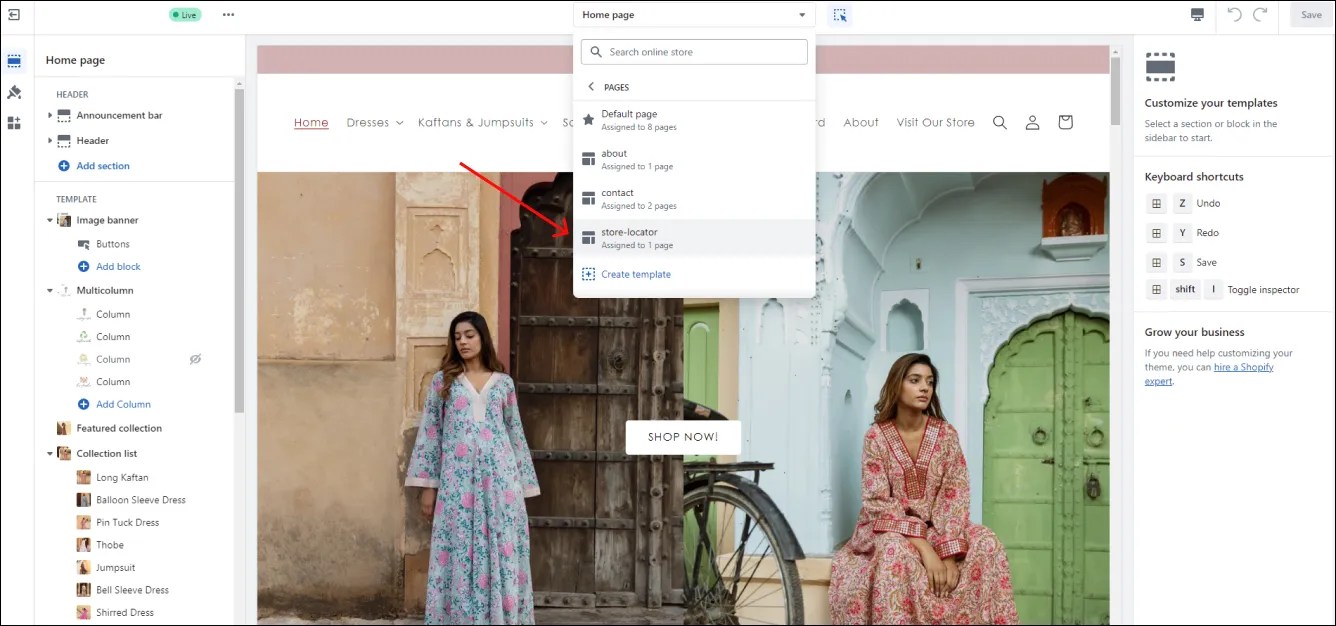Select the search icon in the storefront header
The height and width of the screenshot is (626, 1336).
(x=999, y=122)
